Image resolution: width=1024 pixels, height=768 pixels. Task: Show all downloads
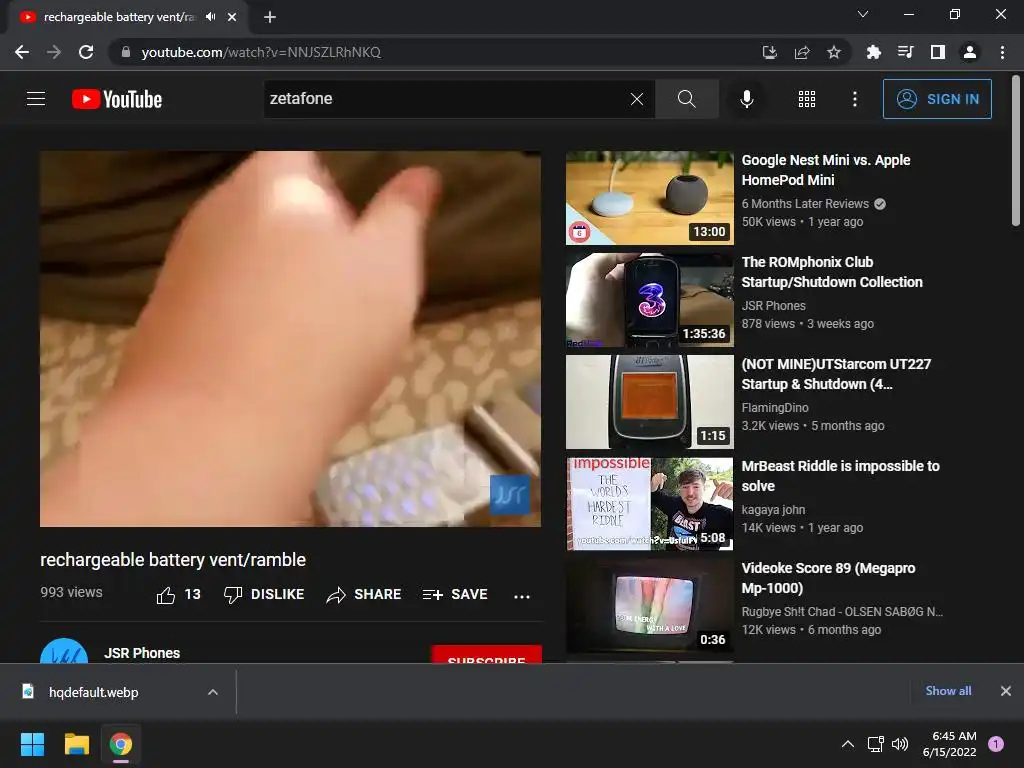(948, 691)
